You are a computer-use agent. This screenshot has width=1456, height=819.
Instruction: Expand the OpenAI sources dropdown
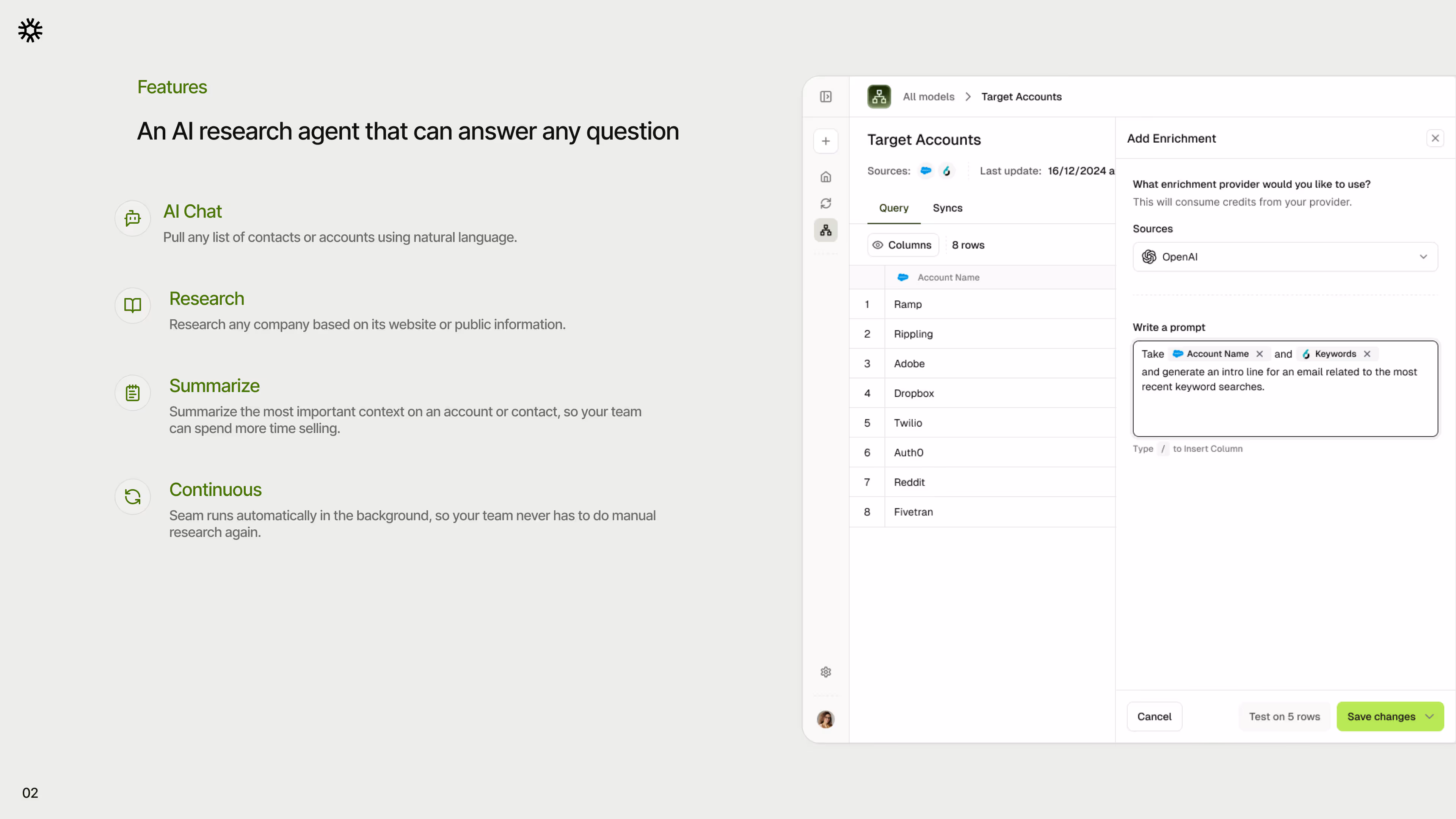click(1285, 257)
